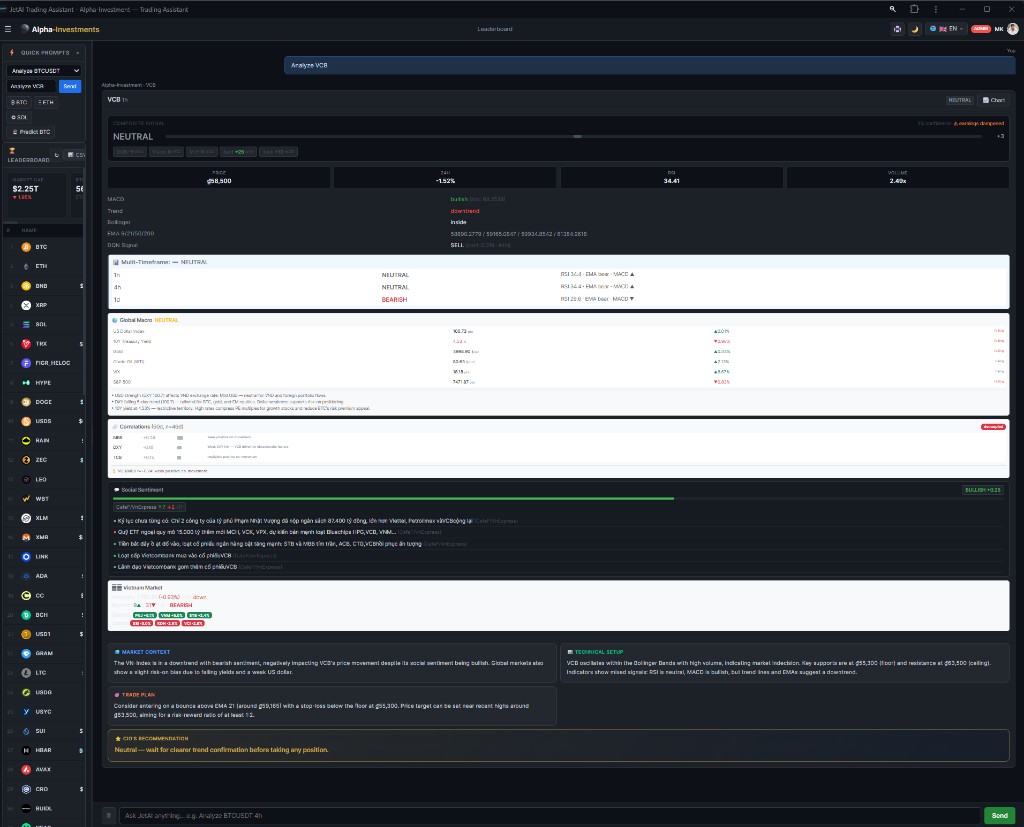Click the DOGE coin icon in leaderboard
Viewport: 1024px width, 827px height.
click(x=26, y=402)
